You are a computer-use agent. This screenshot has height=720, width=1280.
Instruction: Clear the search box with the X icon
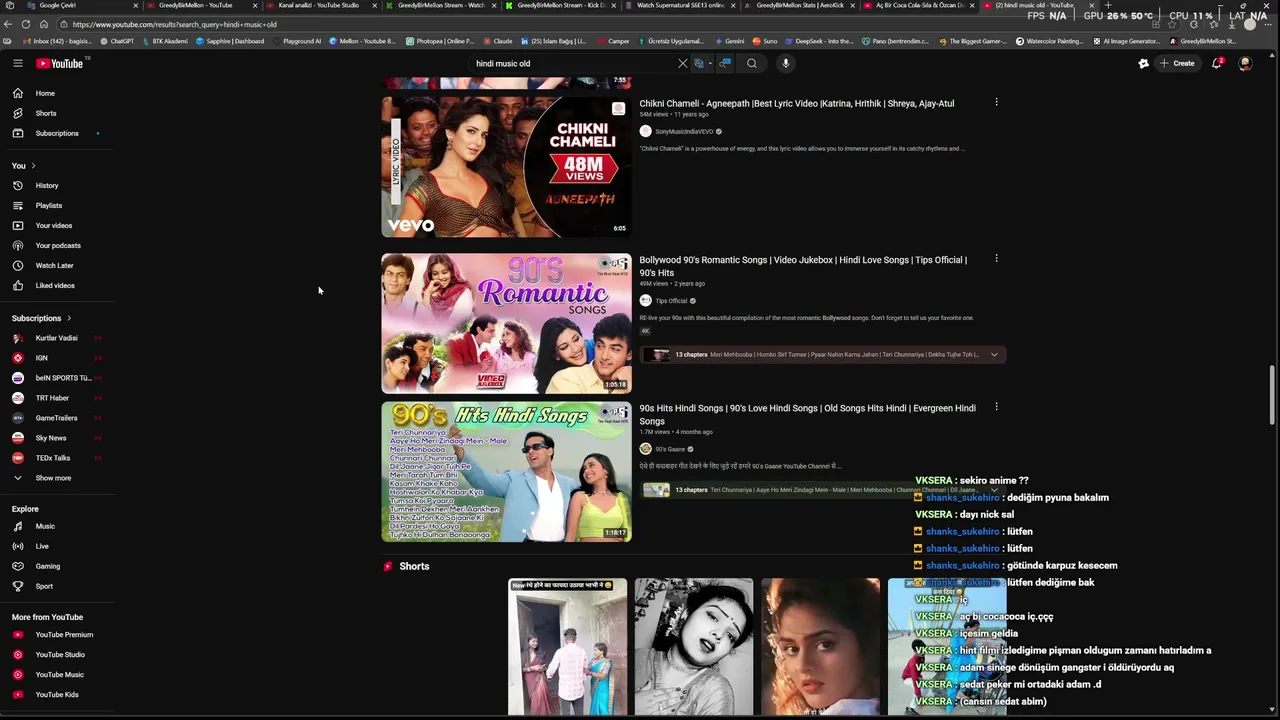click(683, 63)
